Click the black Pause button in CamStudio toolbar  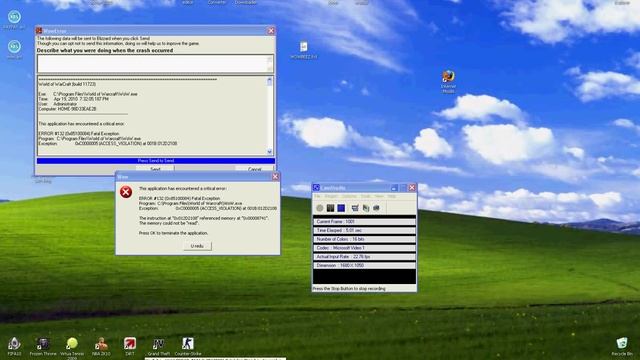330,208
